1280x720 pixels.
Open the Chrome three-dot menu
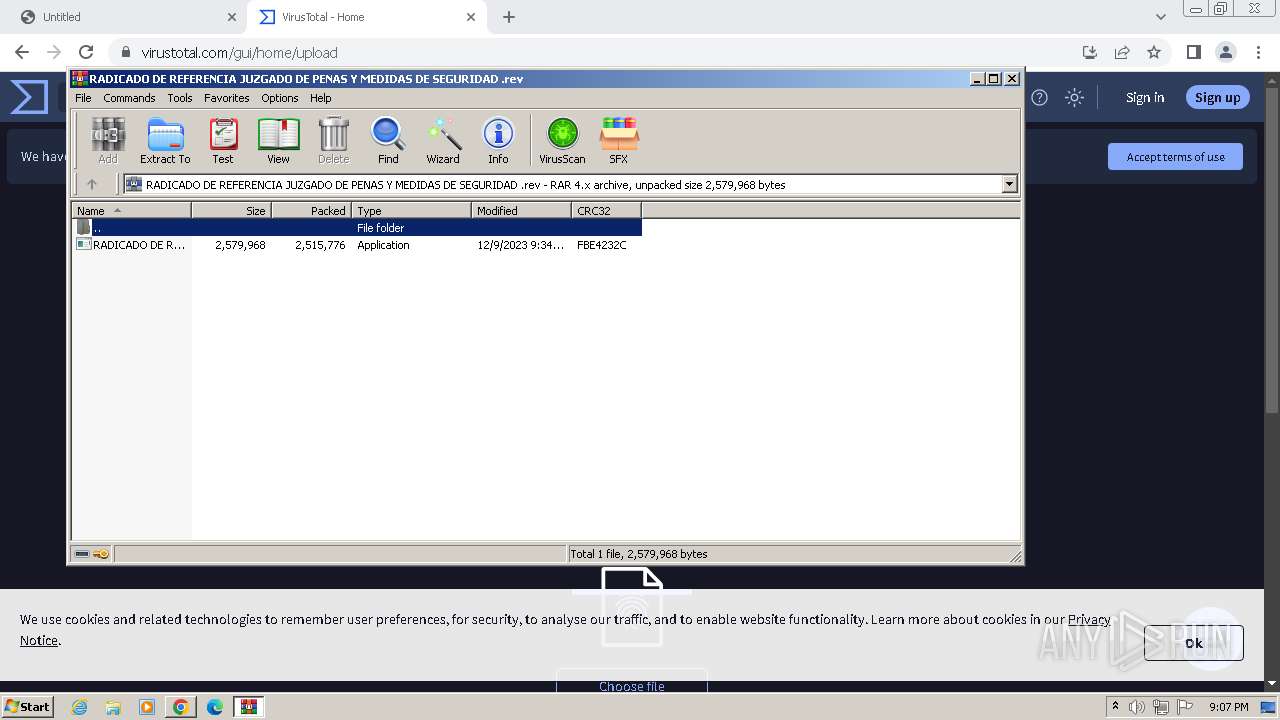tap(1258, 52)
